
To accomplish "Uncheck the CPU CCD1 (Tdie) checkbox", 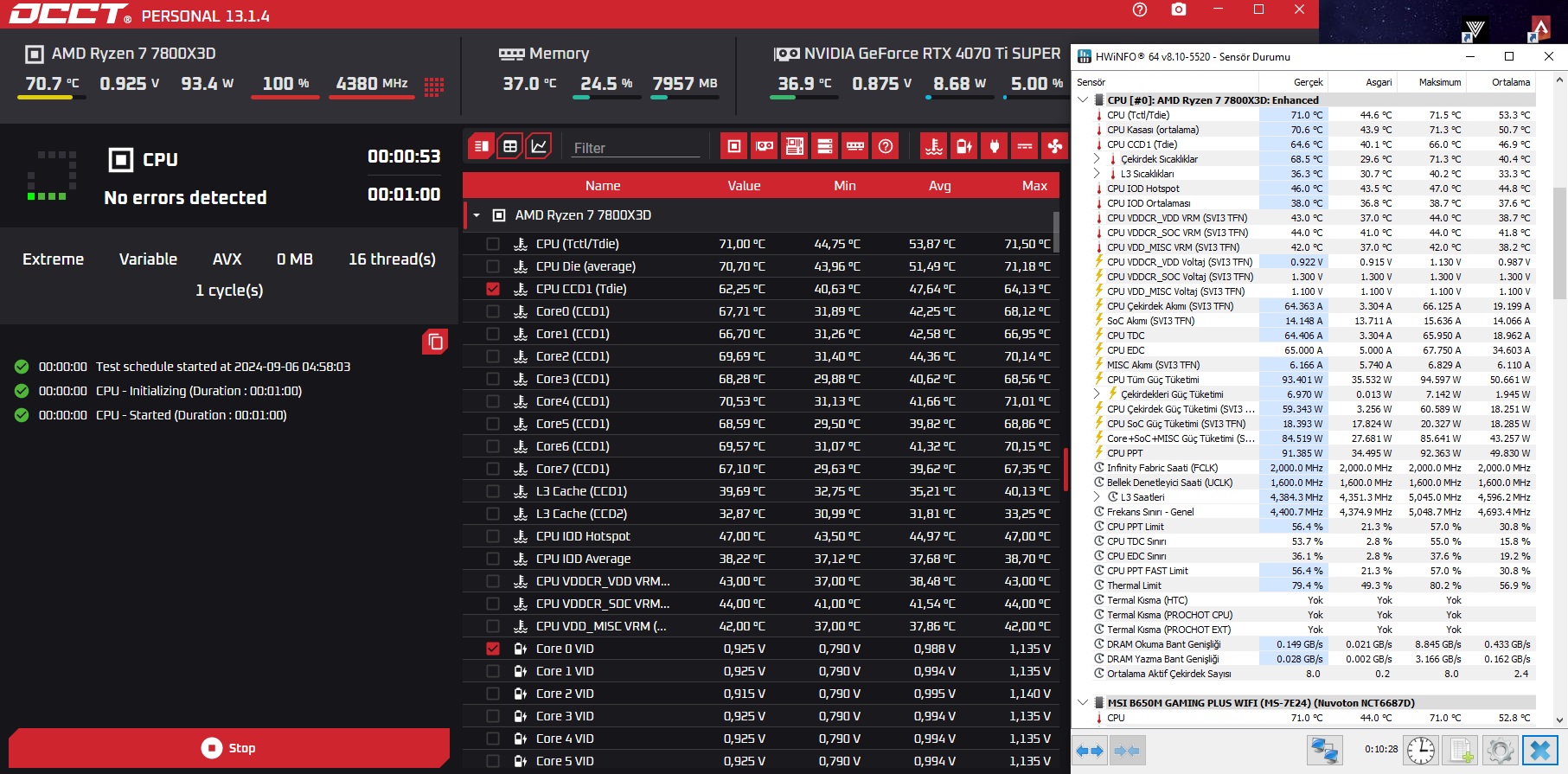I will [493, 289].
